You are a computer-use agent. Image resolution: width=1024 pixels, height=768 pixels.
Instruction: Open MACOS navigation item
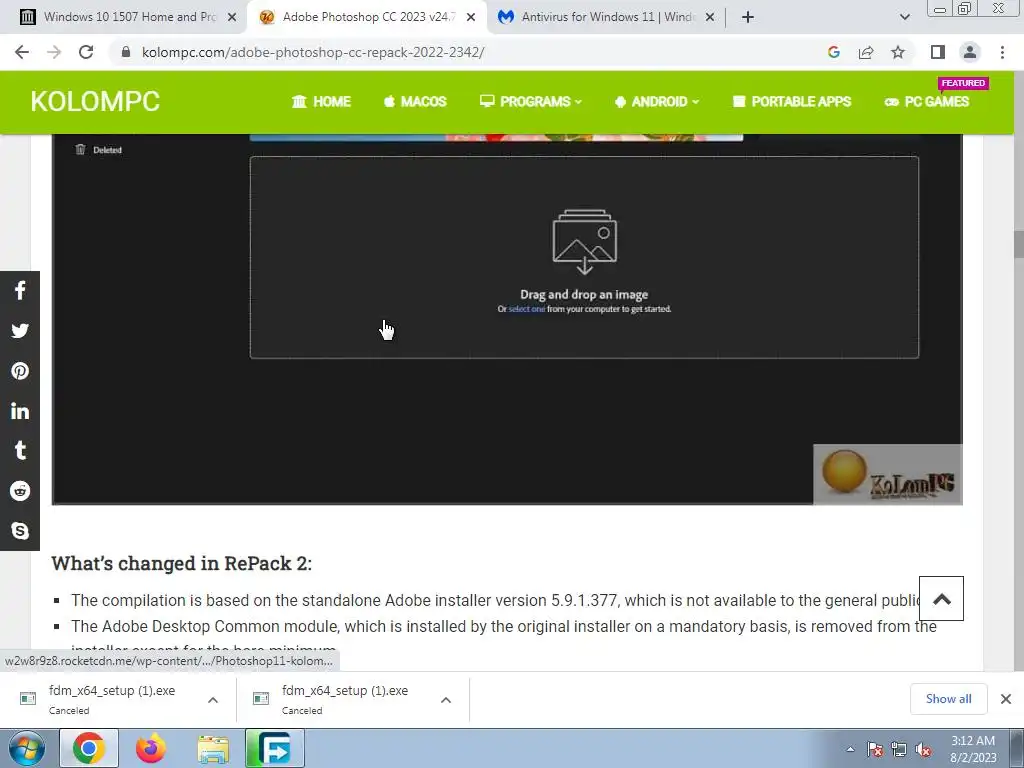(x=415, y=102)
